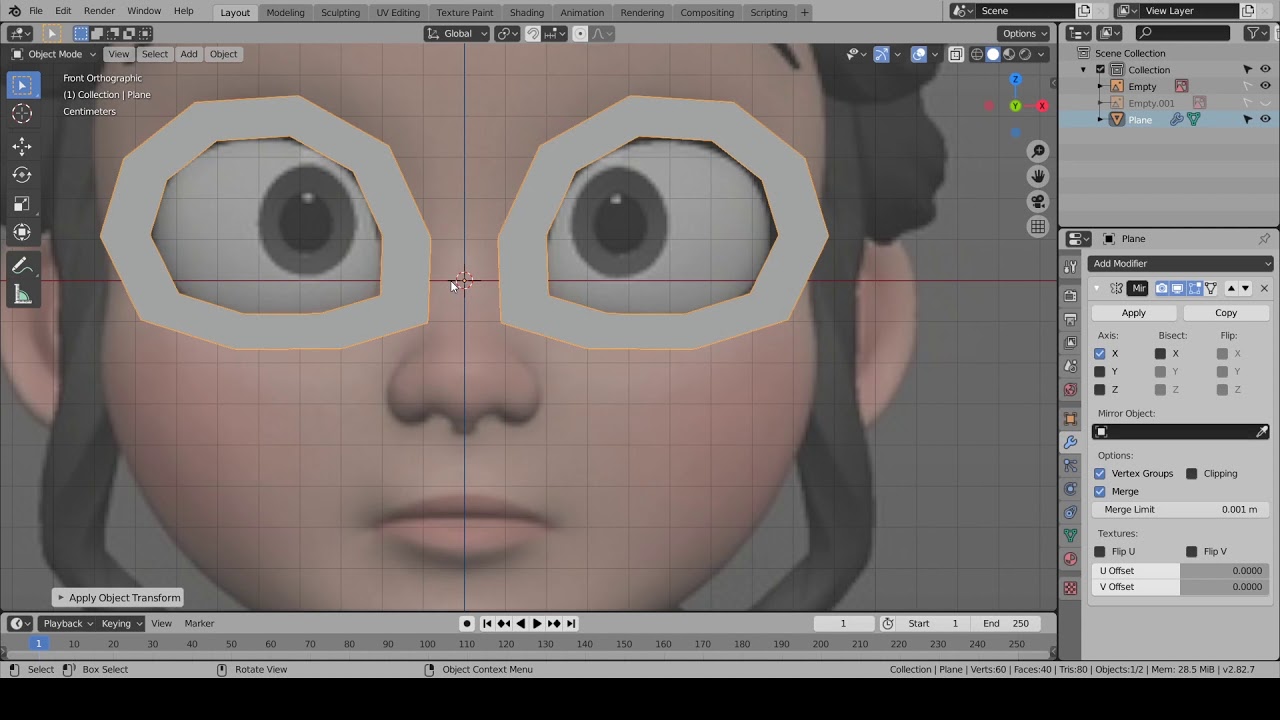Viewport: 1280px width, 720px height.
Task: Open the Sculpting workspace tab
Action: click(x=340, y=13)
